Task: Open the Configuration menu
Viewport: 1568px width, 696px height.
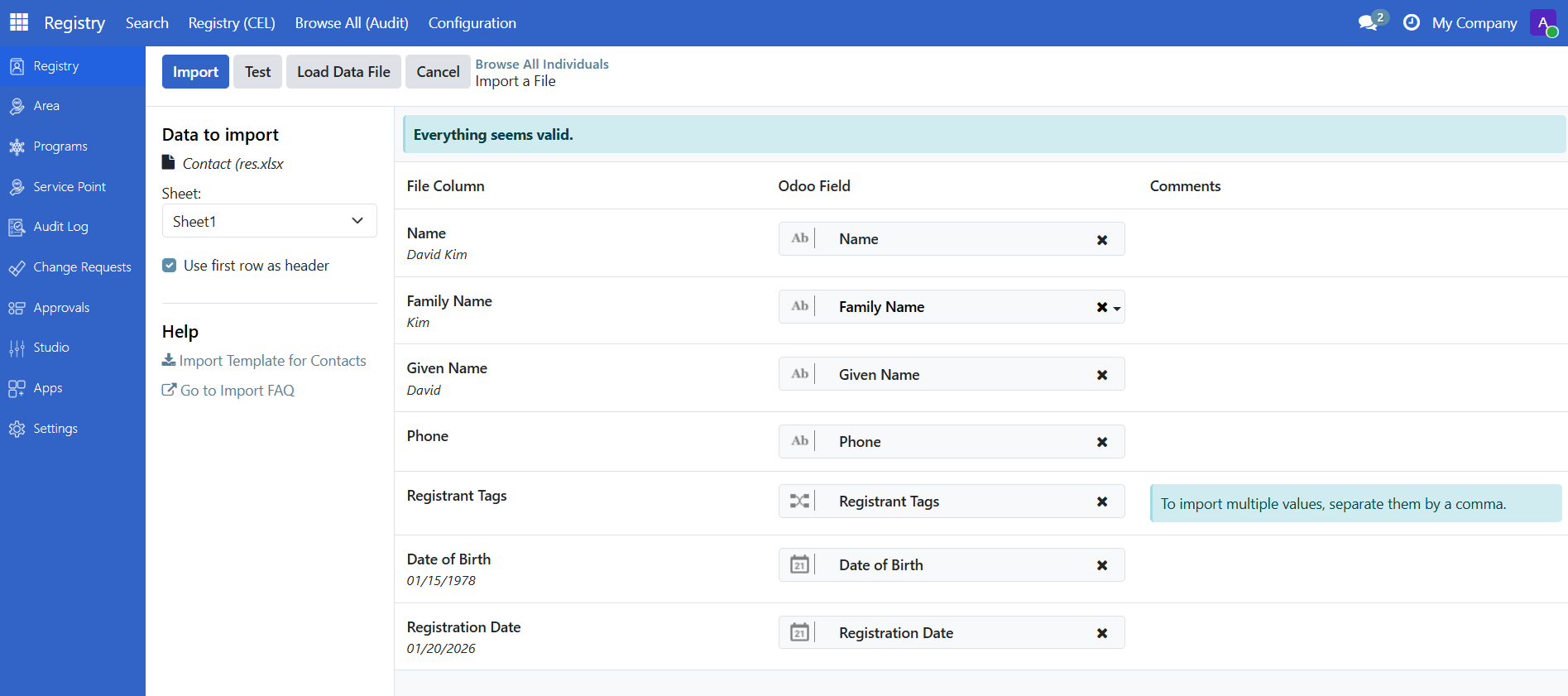Action: (472, 23)
